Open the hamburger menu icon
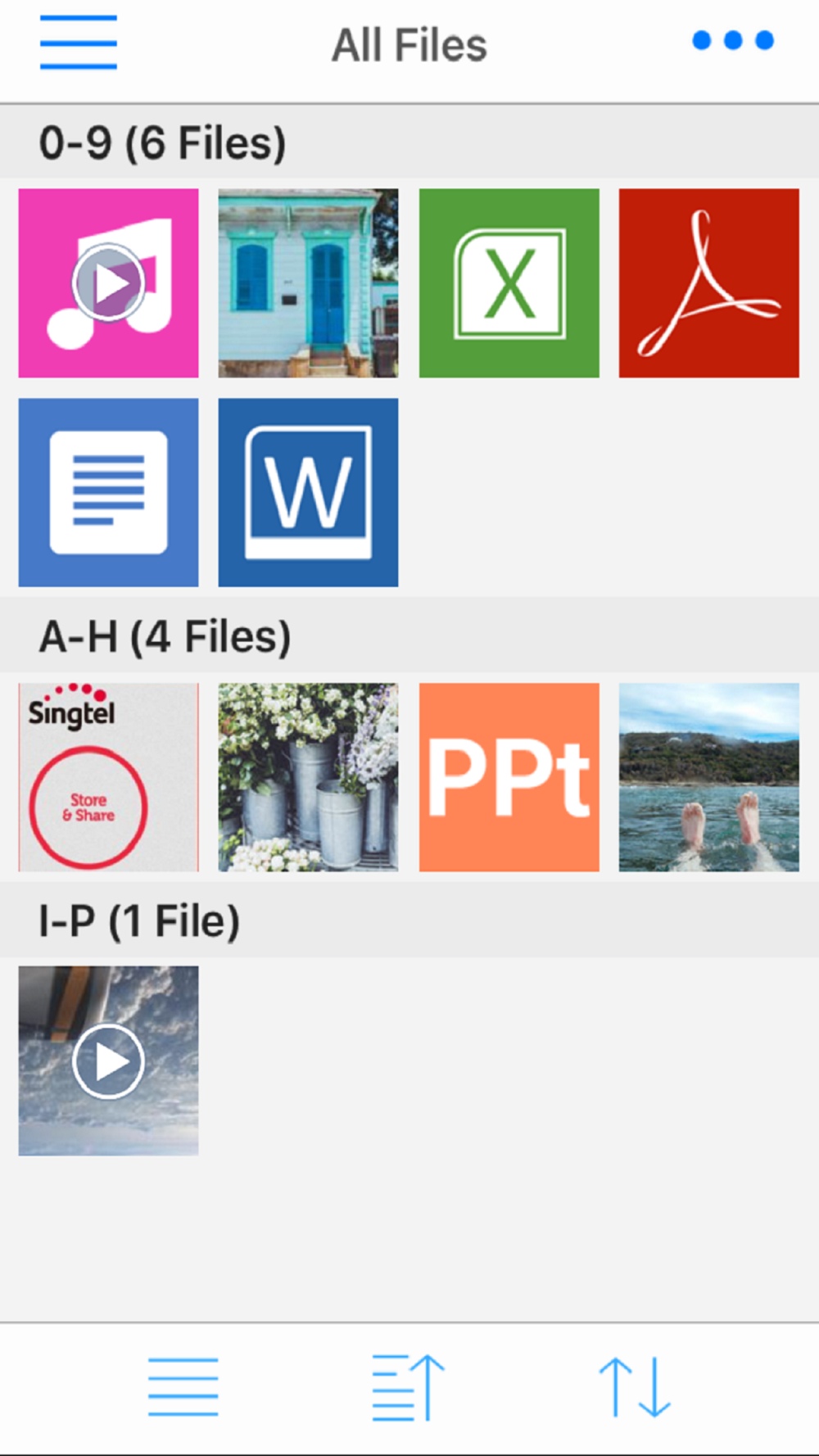This screenshot has height=1456, width=819. click(79, 43)
